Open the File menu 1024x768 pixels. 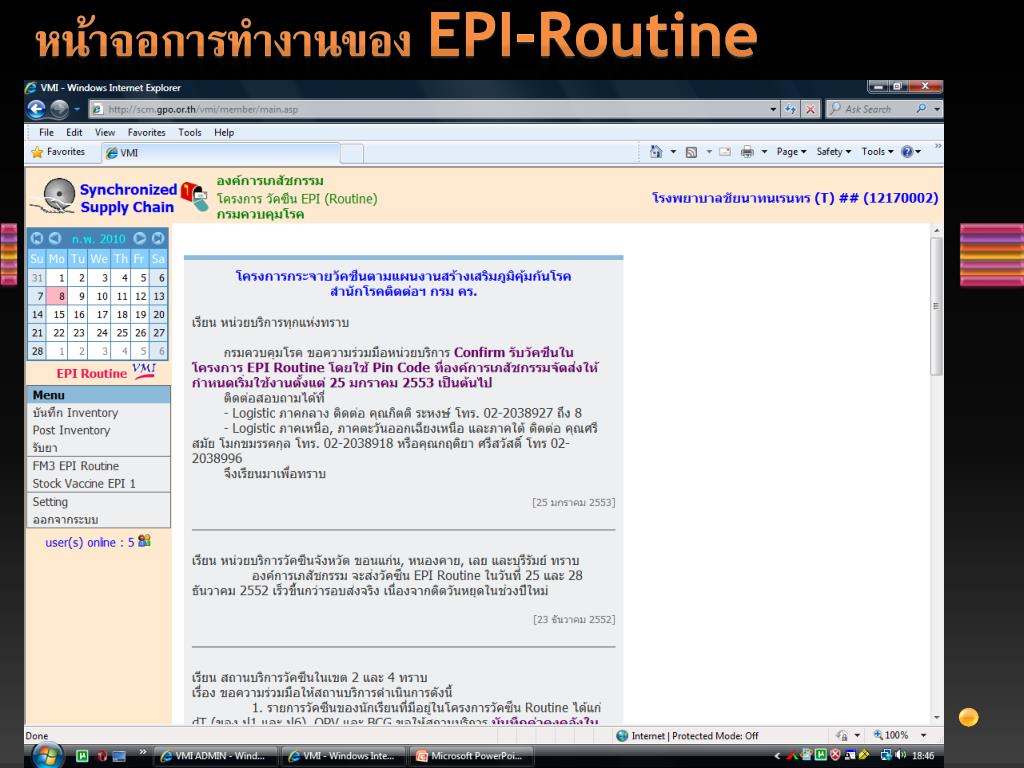point(46,132)
